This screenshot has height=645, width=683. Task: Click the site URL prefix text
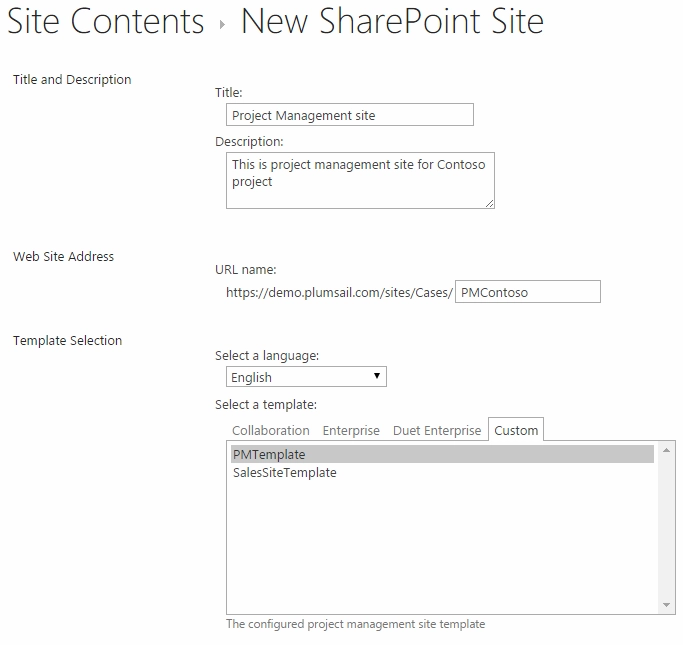coord(339,292)
